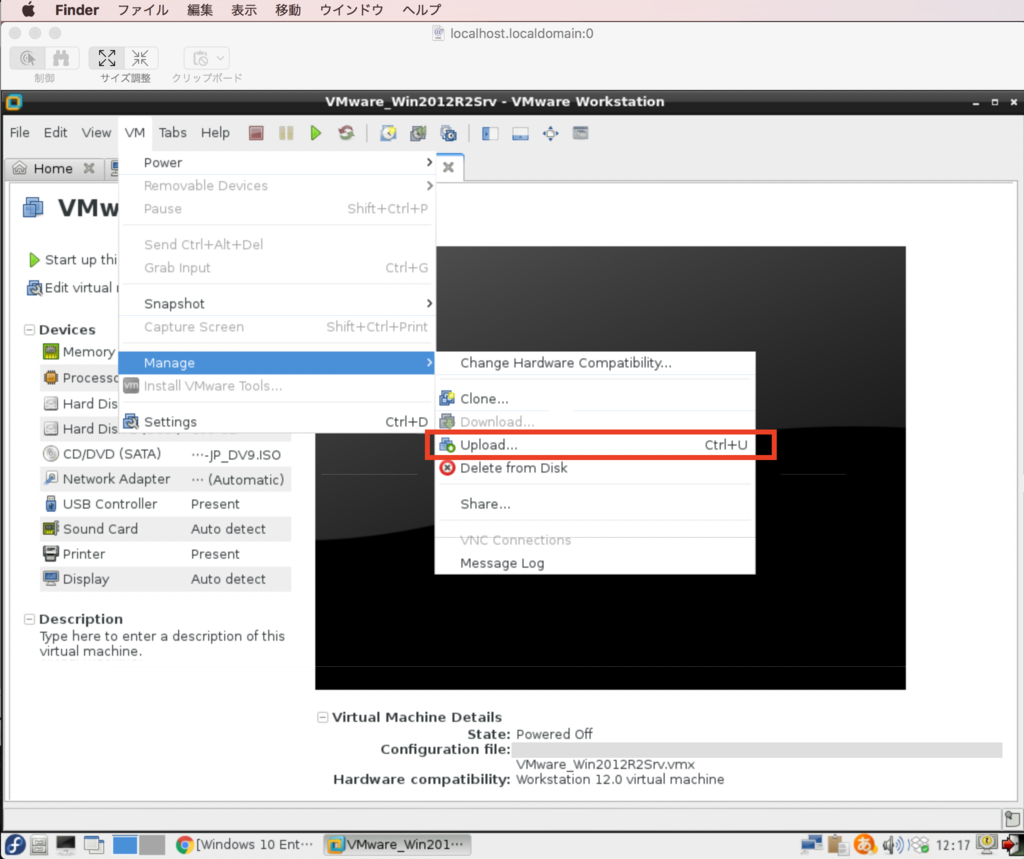Toggle the library sidebar toolbar icon
The image size is (1024, 859).
pyautogui.click(x=490, y=133)
